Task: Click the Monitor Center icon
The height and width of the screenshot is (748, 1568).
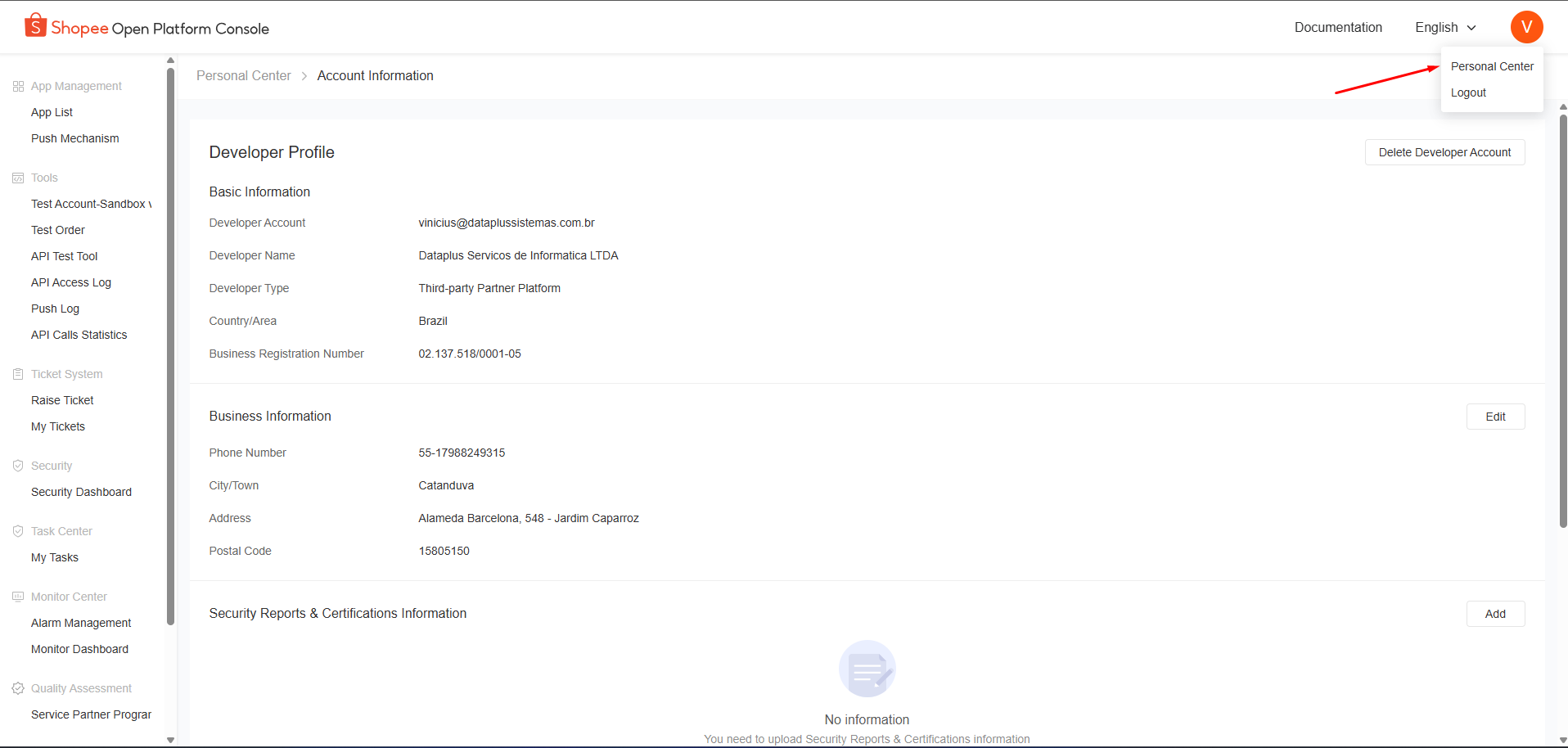Action: pos(18,597)
